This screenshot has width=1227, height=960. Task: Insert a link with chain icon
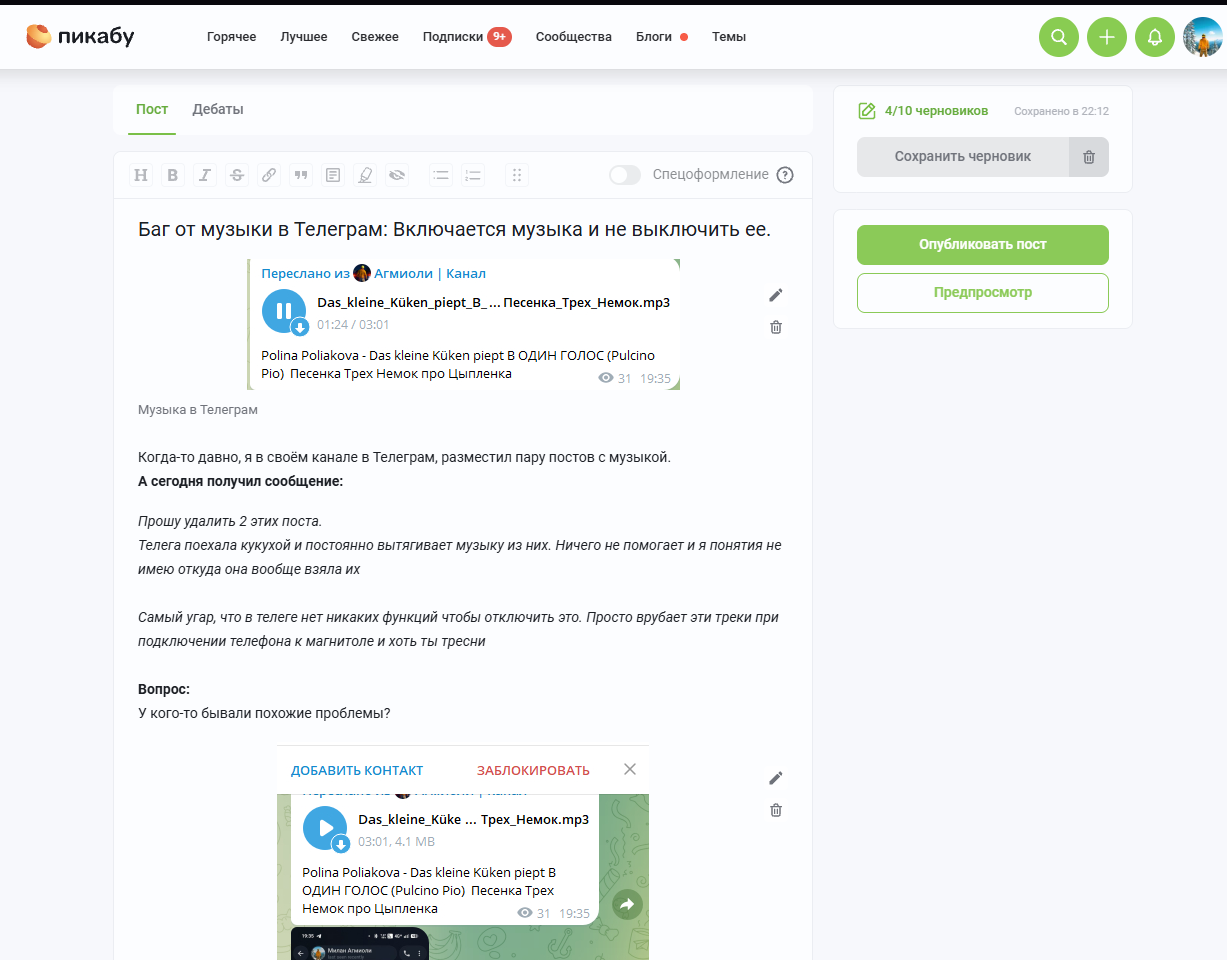click(269, 175)
